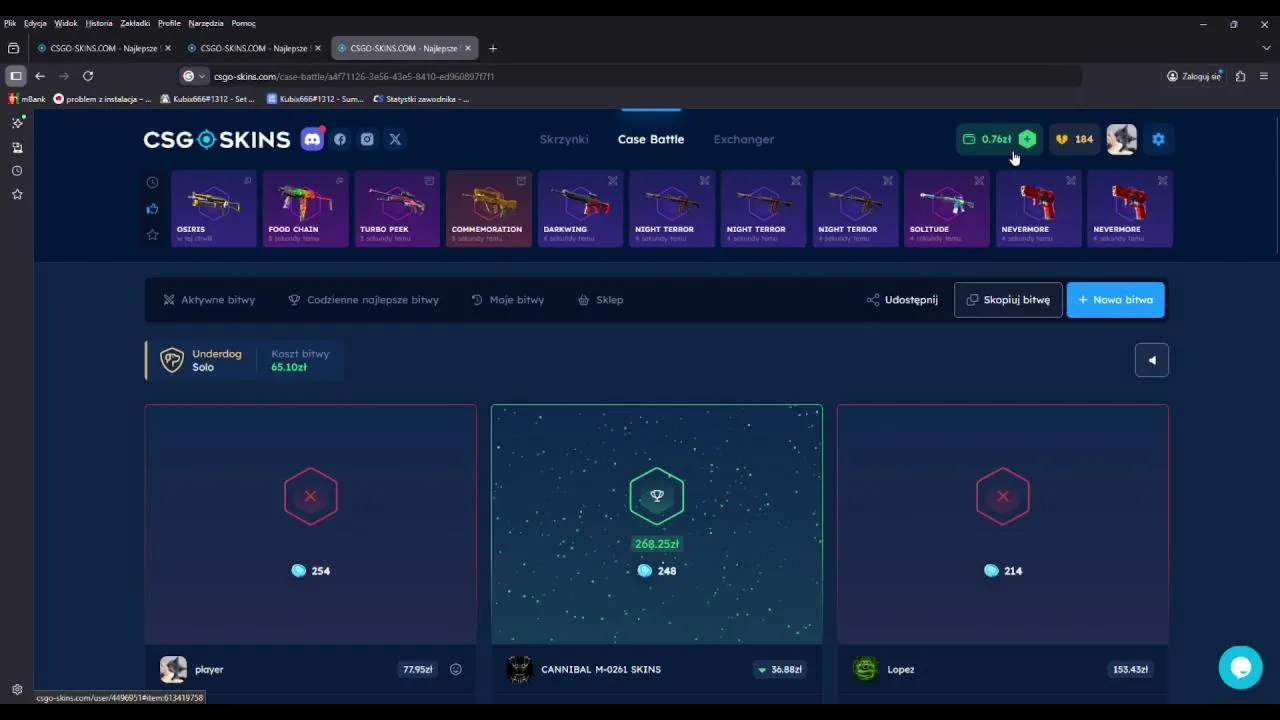The width and height of the screenshot is (1280, 720).
Task: Open the browser hamburger menu
Action: coord(1264,76)
